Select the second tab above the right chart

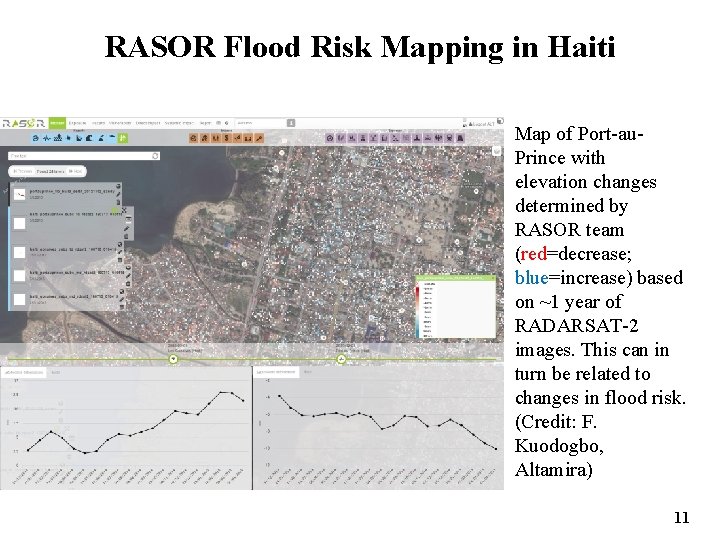[x=308, y=372]
